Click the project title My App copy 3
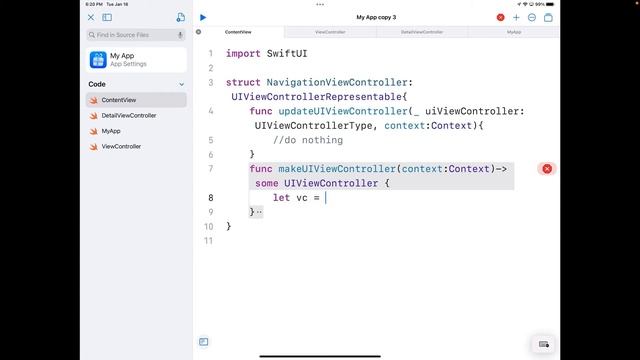The height and width of the screenshot is (360, 640). point(376,18)
